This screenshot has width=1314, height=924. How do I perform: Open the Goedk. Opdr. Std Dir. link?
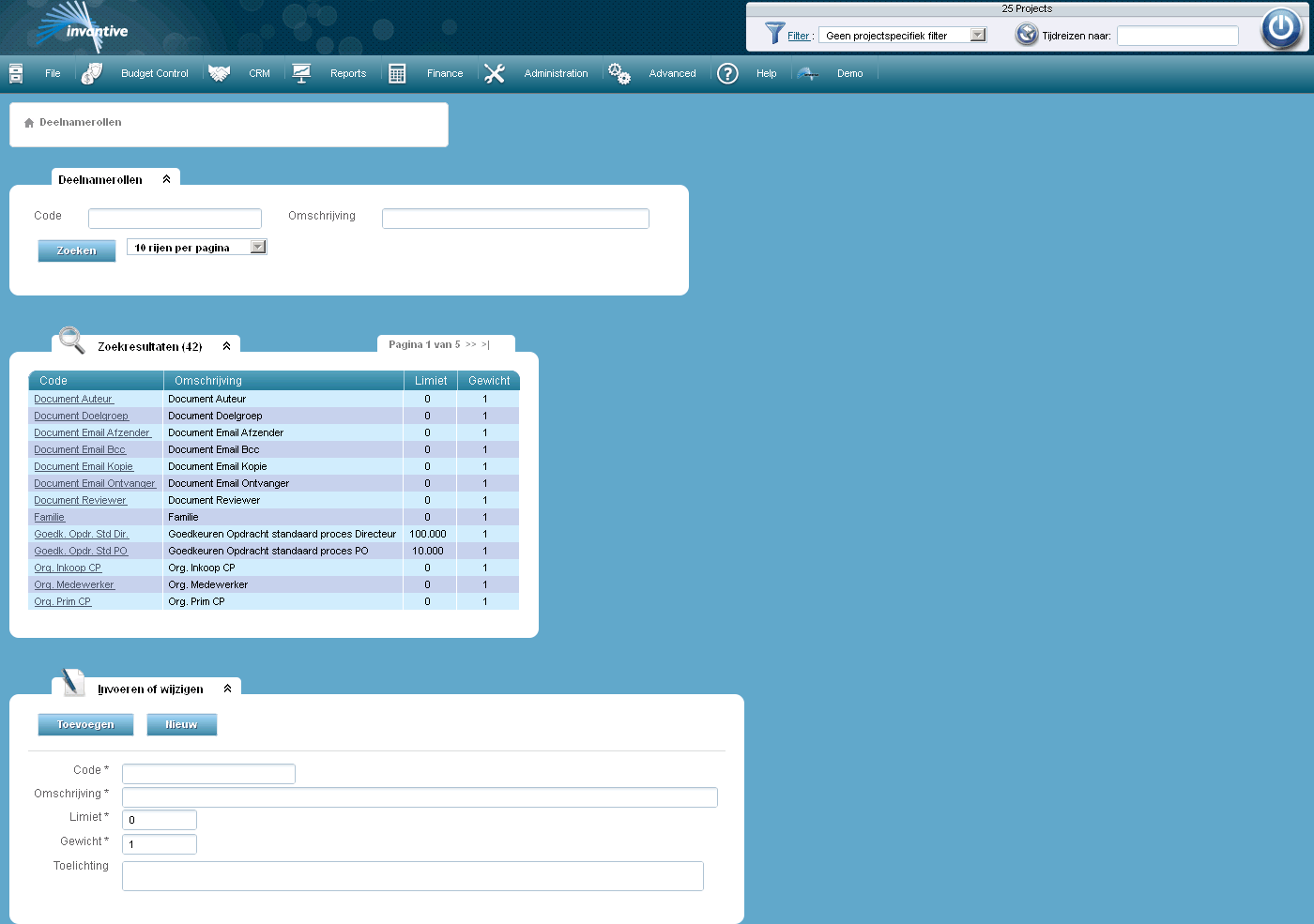pos(81,534)
